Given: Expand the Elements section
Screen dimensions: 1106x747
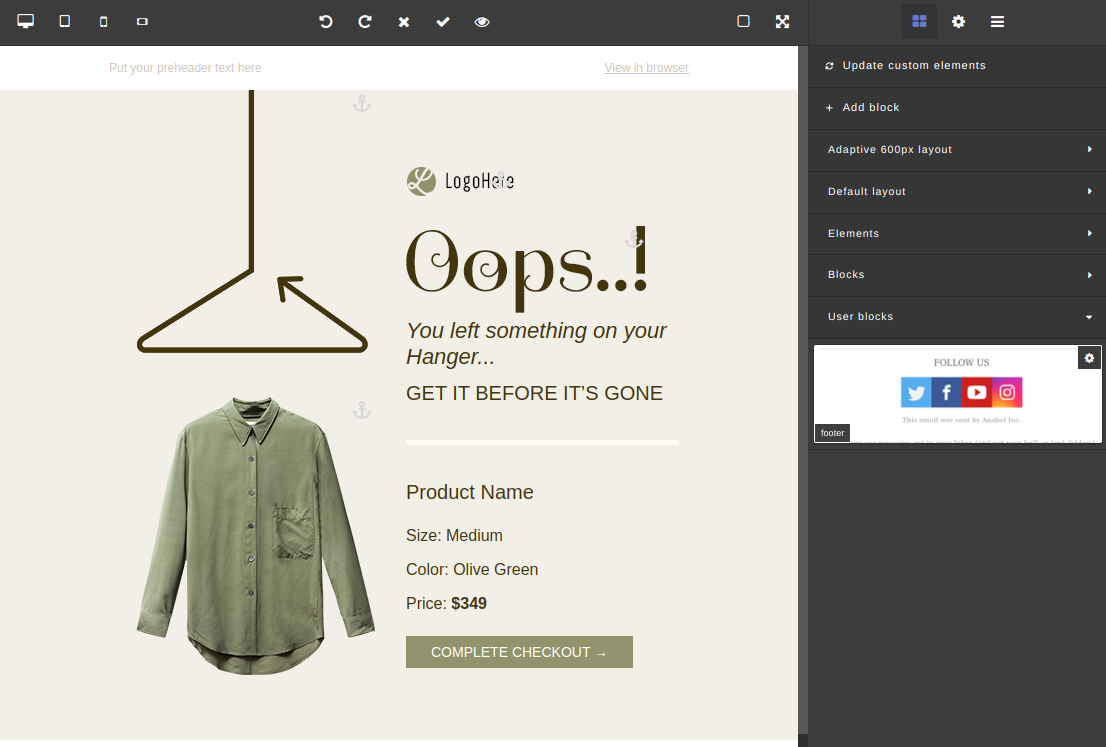Looking at the screenshot, I should point(956,233).
